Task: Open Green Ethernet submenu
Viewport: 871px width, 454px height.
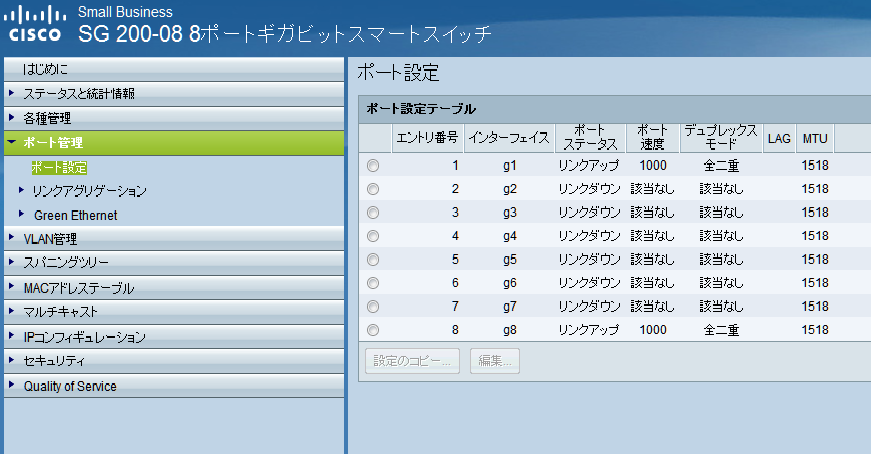Action: click(76, 215)
